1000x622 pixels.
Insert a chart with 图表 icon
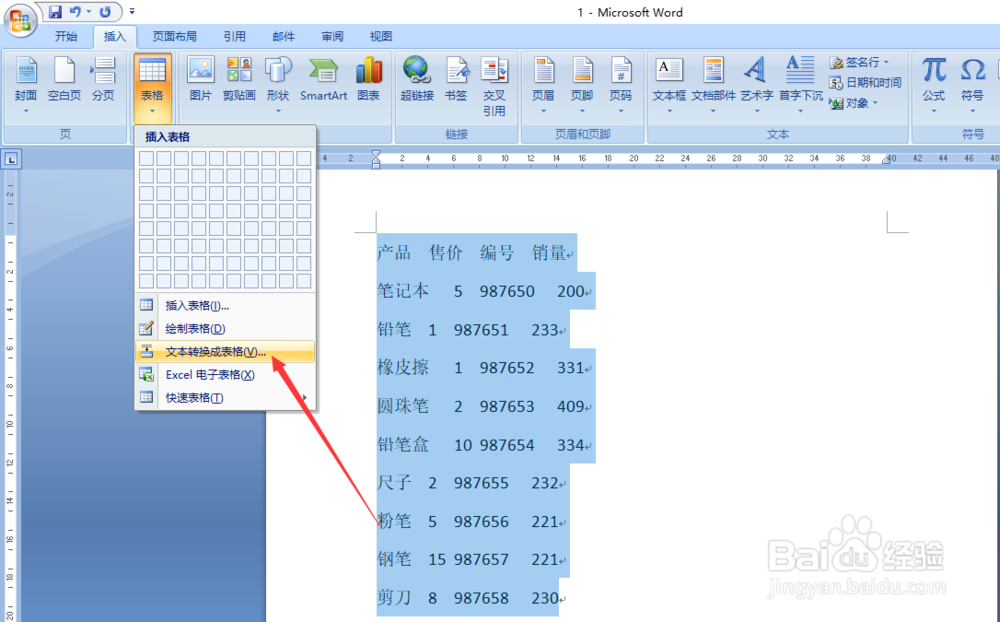click(x=369, y=80)
